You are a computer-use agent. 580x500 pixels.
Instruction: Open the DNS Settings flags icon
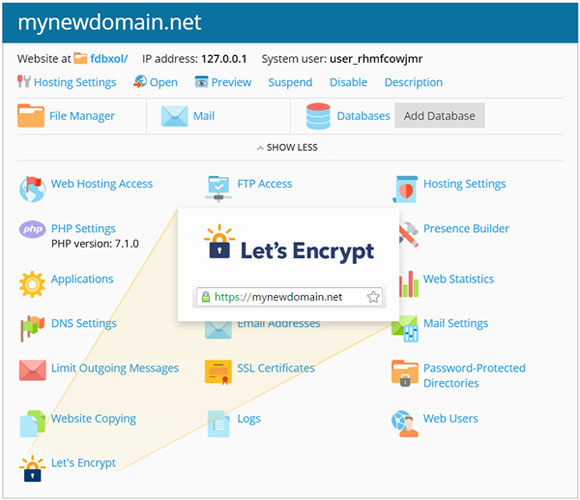[x=32, y=328]
